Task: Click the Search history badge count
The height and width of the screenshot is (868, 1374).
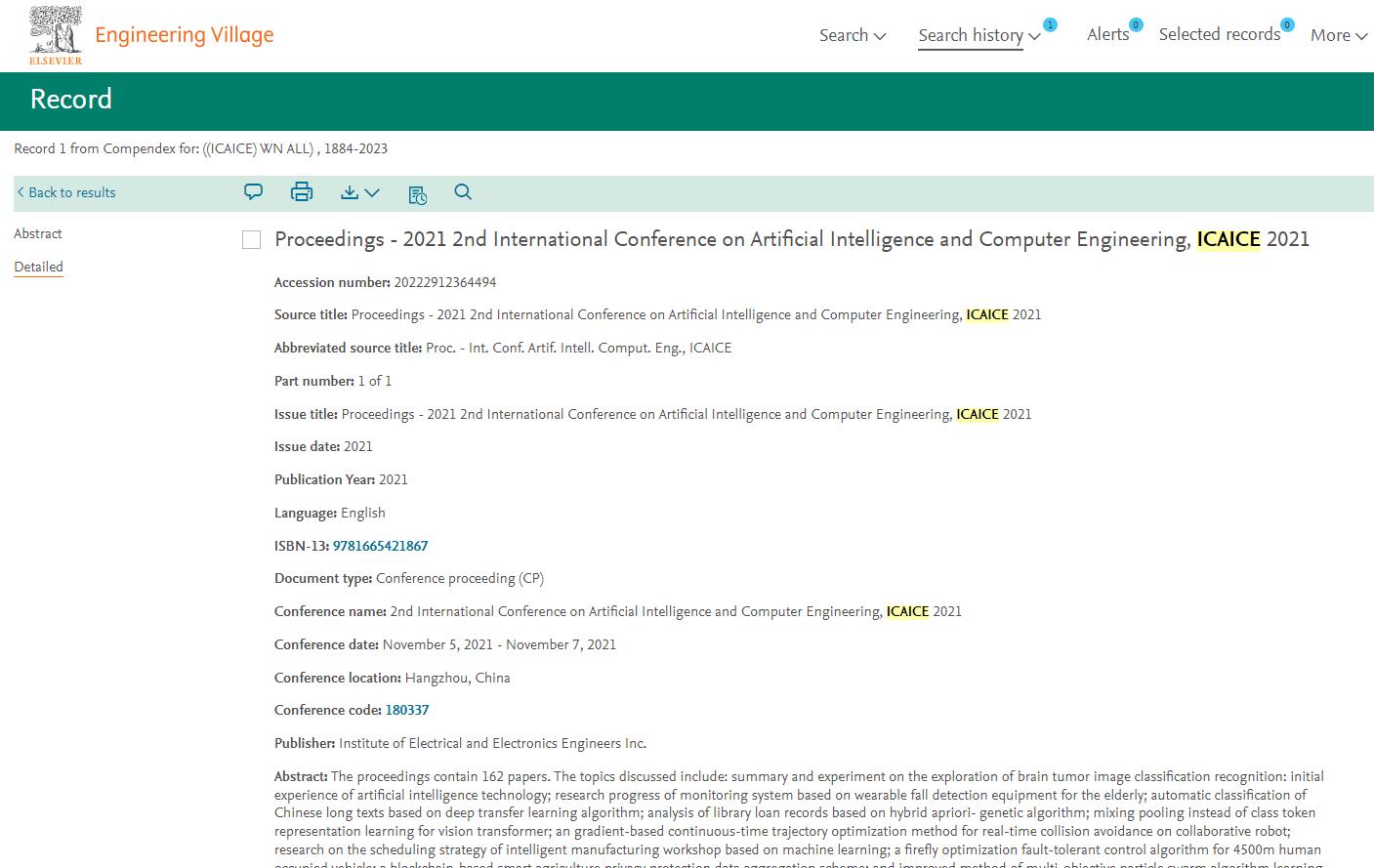Action: point(1050,24)
